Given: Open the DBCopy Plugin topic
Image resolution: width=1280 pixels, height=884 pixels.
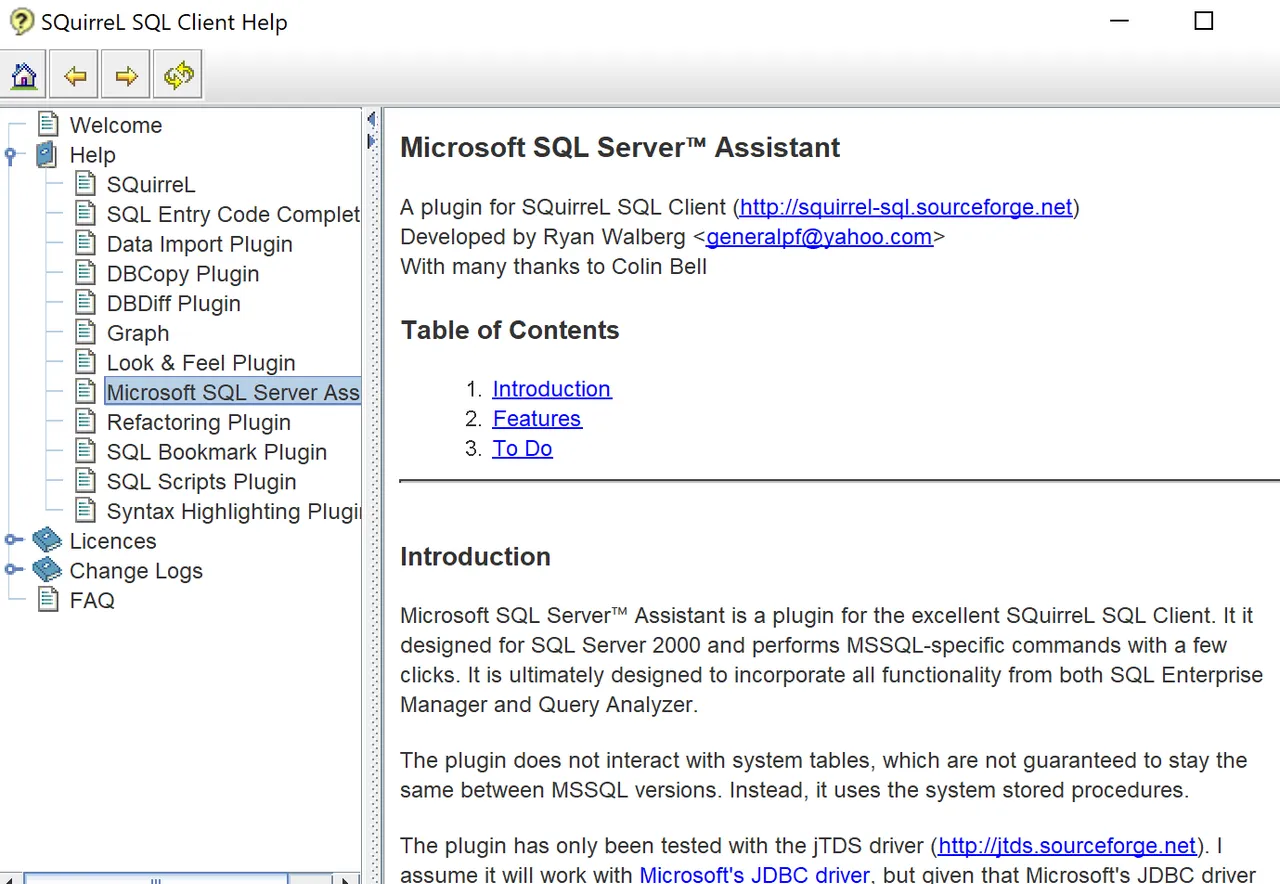Looking at the screenshot, I should [183, 274].
